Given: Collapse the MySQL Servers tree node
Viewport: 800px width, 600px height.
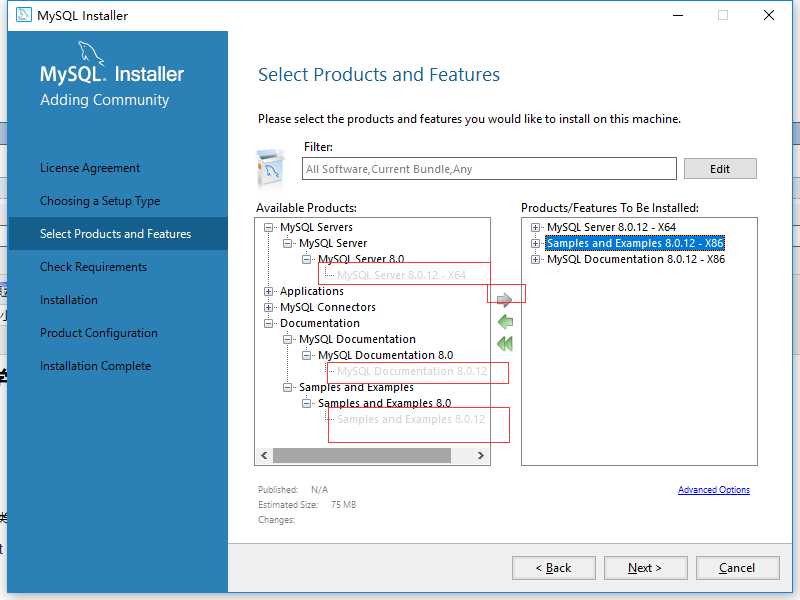Looking at the screenshot, I should (268, 227).
